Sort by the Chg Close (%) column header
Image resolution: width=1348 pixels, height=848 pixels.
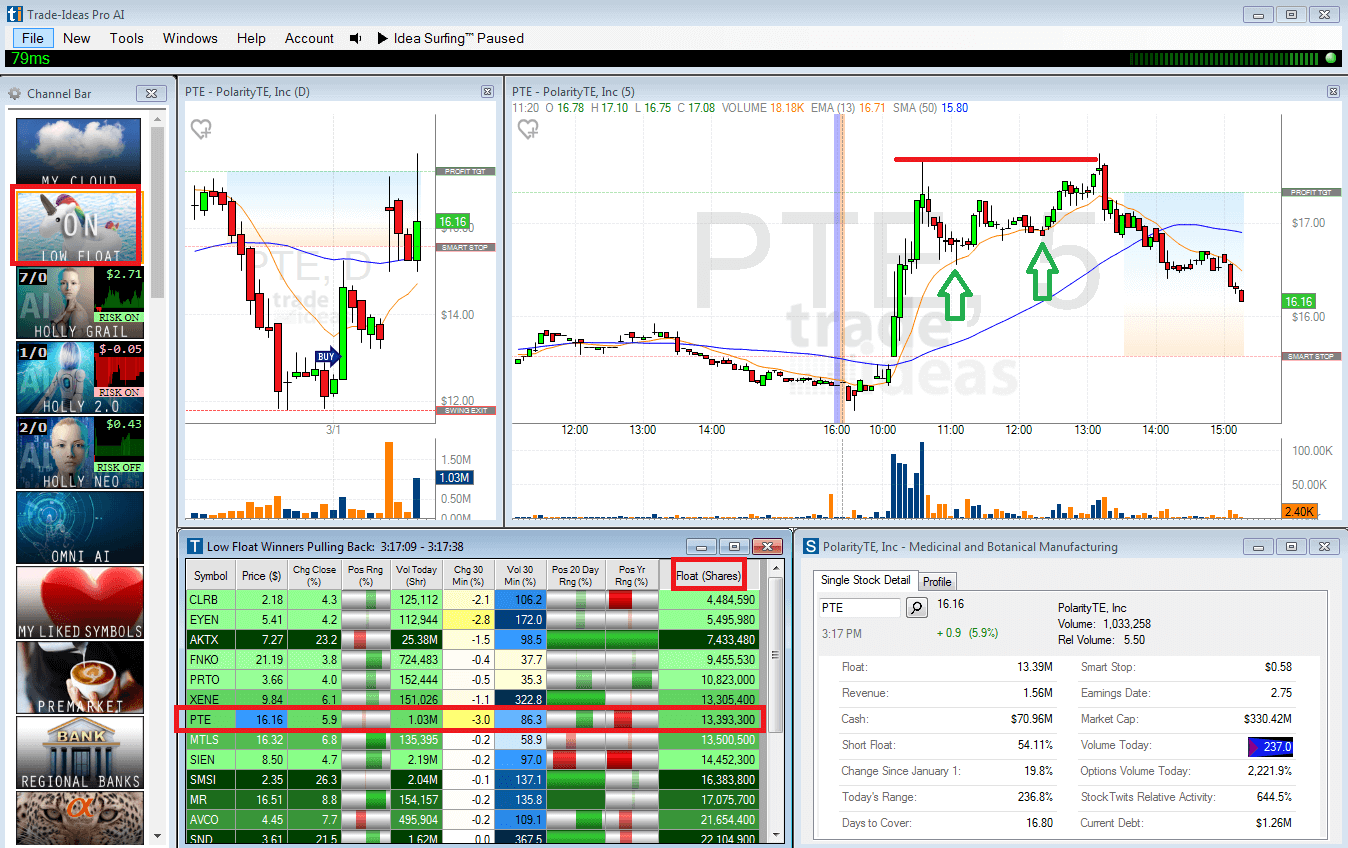tap(314, 575)
